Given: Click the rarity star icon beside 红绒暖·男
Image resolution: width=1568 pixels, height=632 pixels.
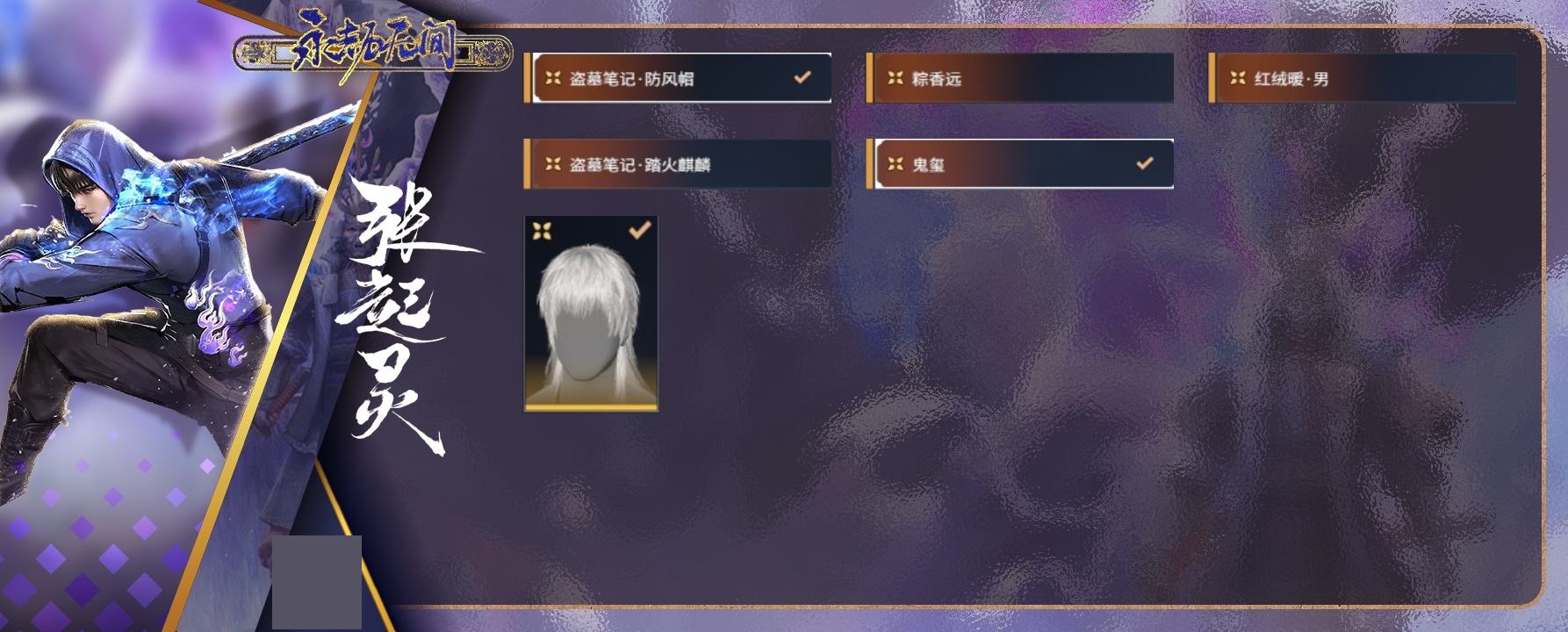Looking at the screenshot, I should pyautogui.click(x=1237, y=78).
